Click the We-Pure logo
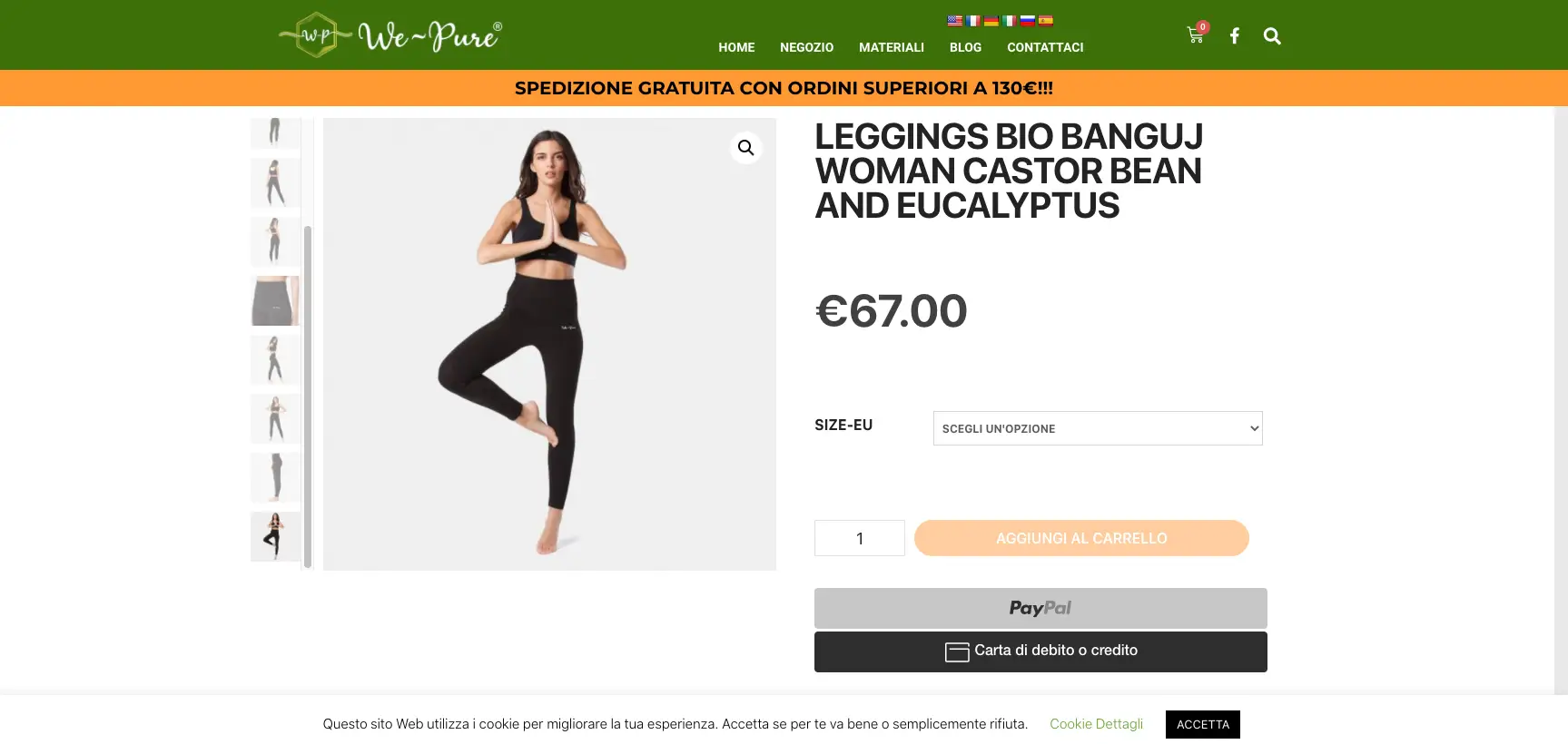Viewport: 1568px width, 754px height. click(390, 35)
